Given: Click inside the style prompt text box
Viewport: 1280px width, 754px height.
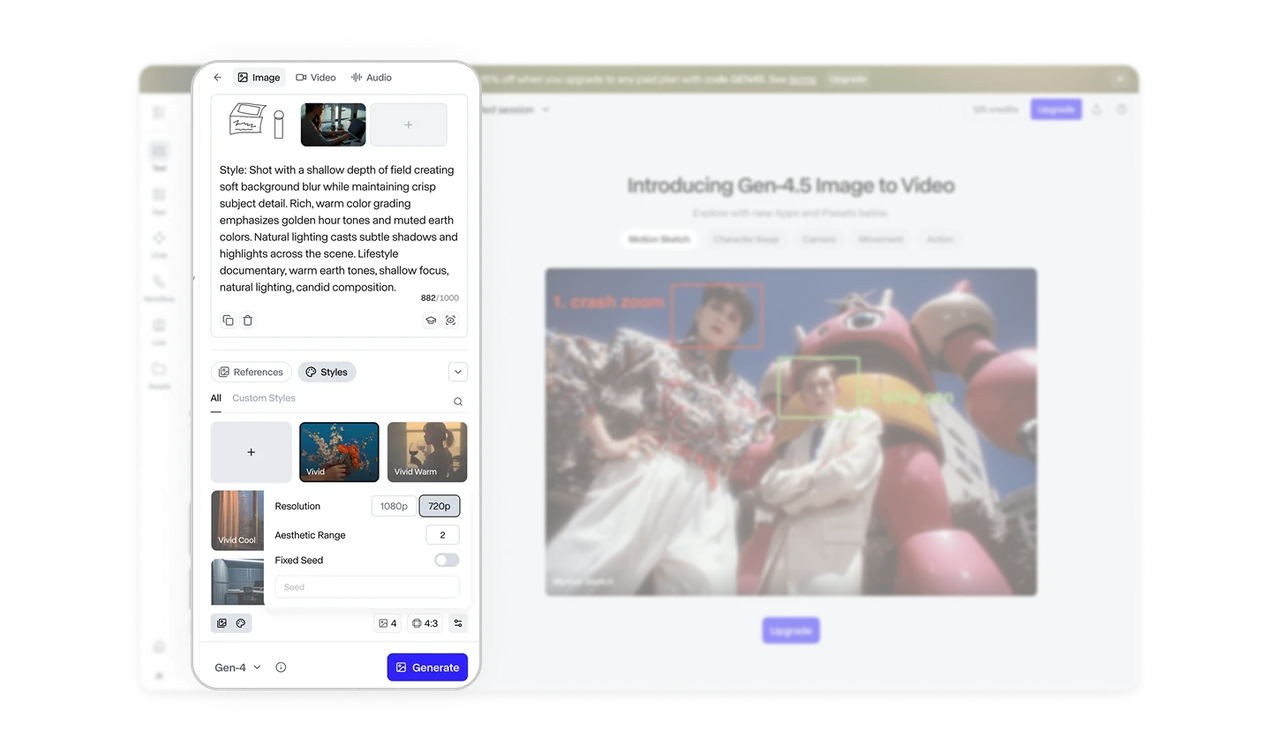Looking at the screenshot, I should (x=339, y=228).
